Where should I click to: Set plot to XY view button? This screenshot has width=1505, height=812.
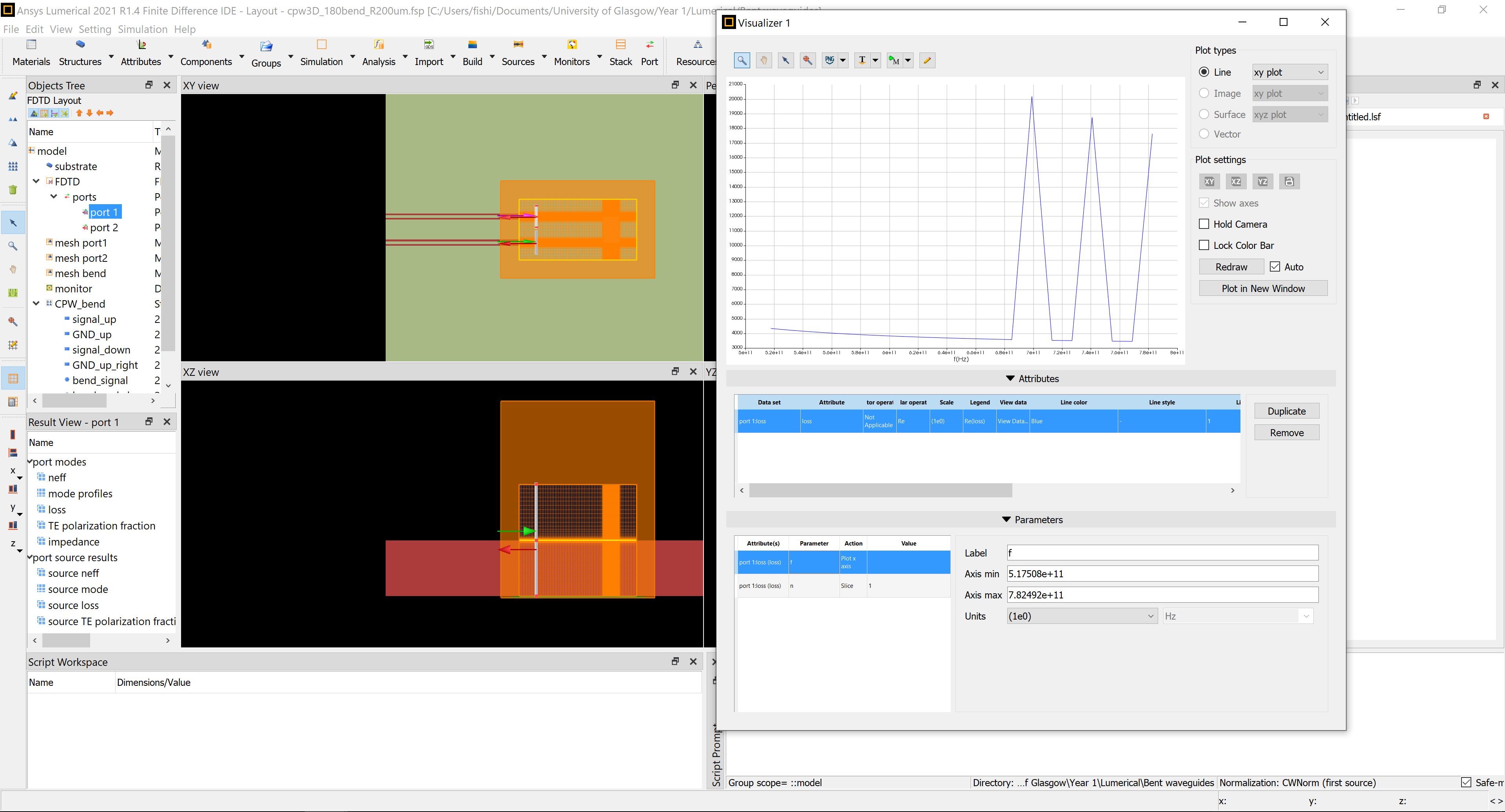tap(1209, 182)
